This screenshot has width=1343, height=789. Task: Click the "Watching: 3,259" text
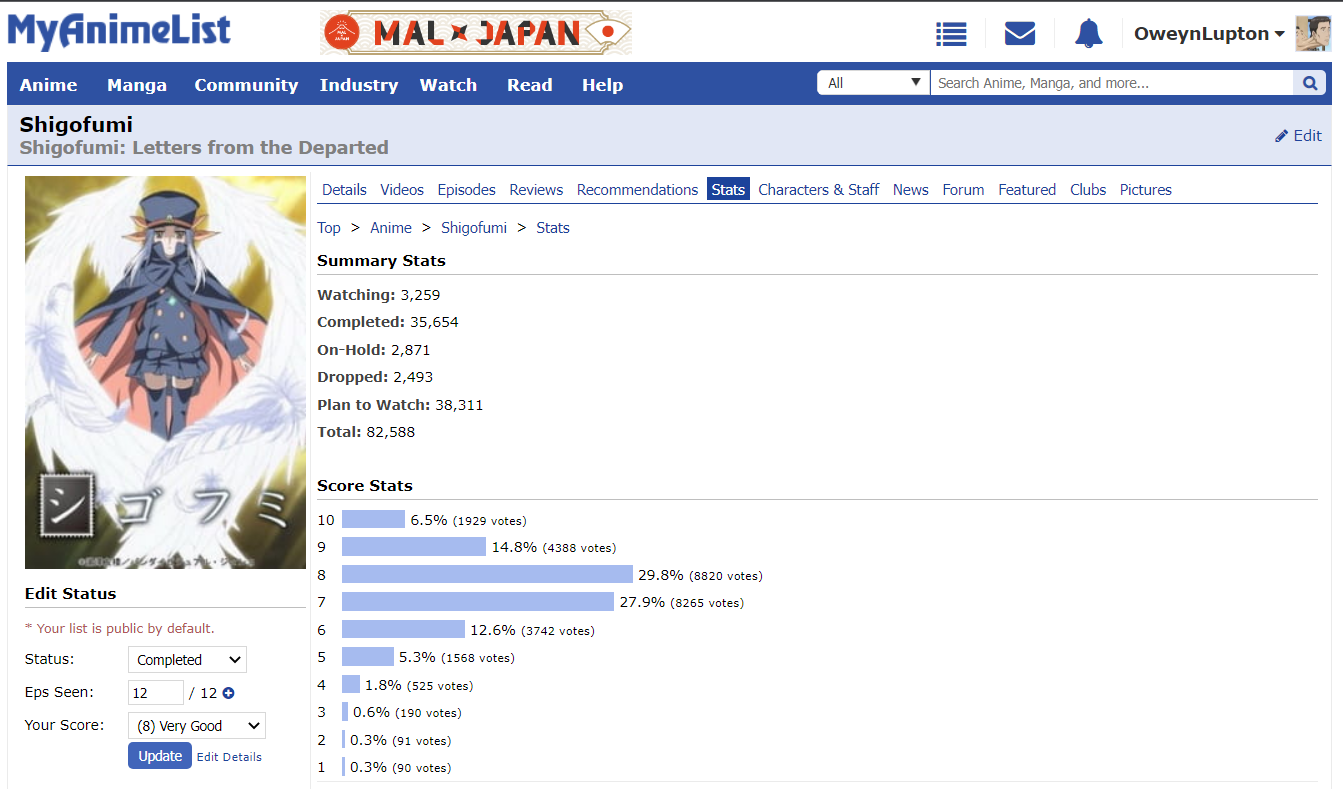pos(379,295)
